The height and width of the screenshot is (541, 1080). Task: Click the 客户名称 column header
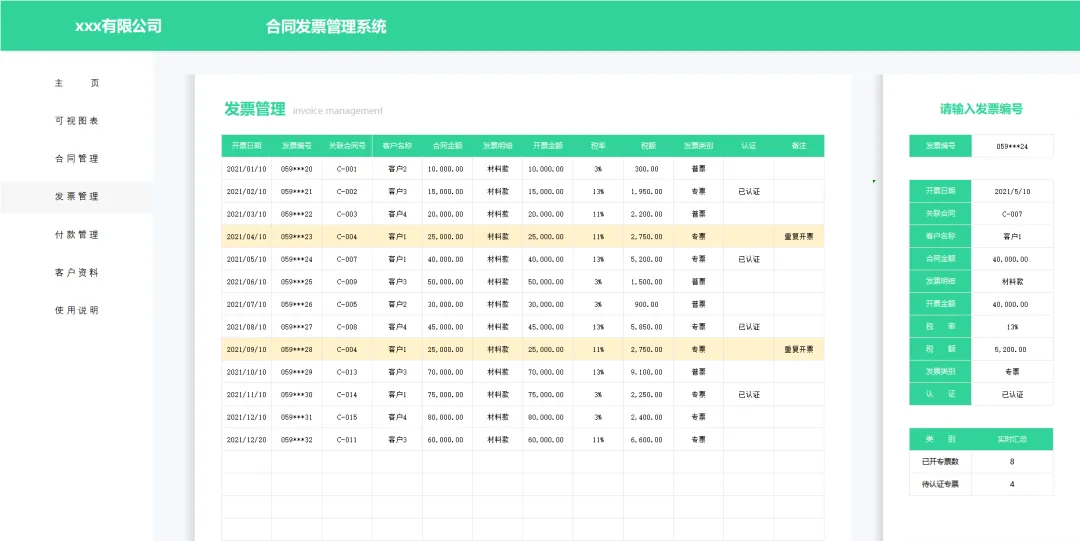click(x=397, y=146)
